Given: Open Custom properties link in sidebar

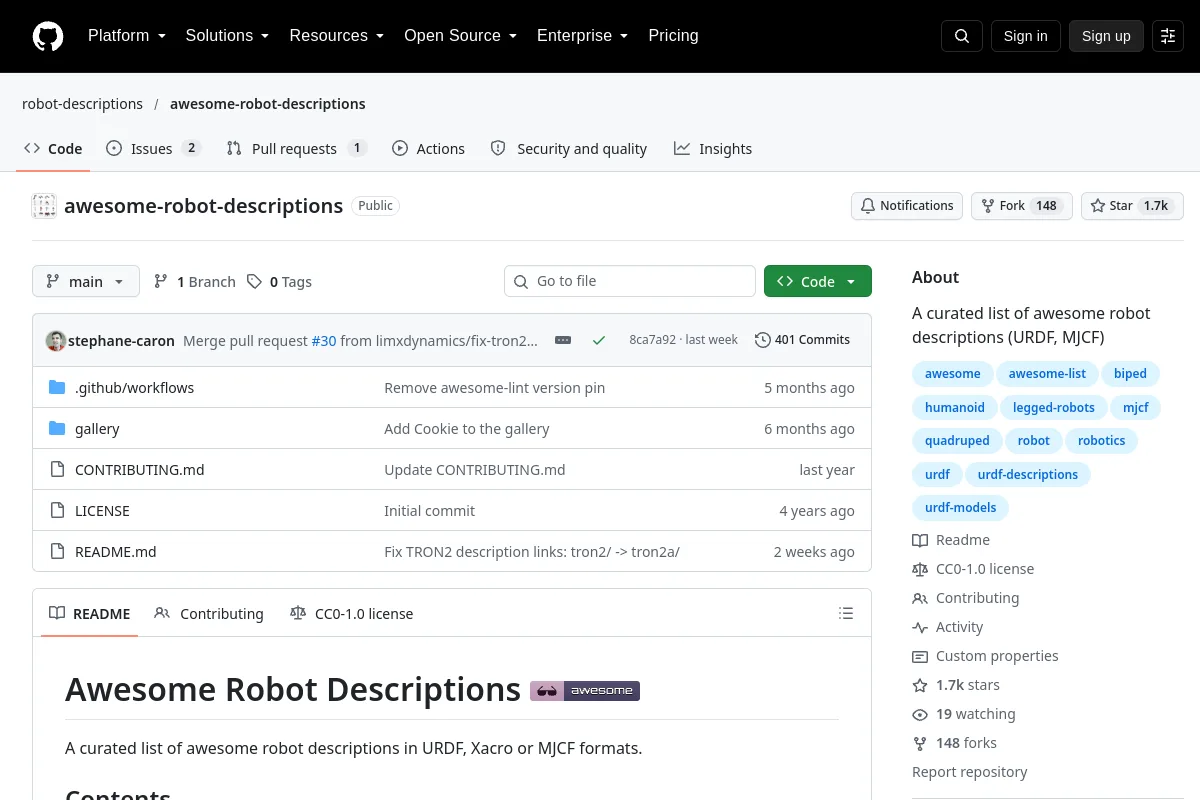Looking at the screenshot, I should [x=985, y=656].
